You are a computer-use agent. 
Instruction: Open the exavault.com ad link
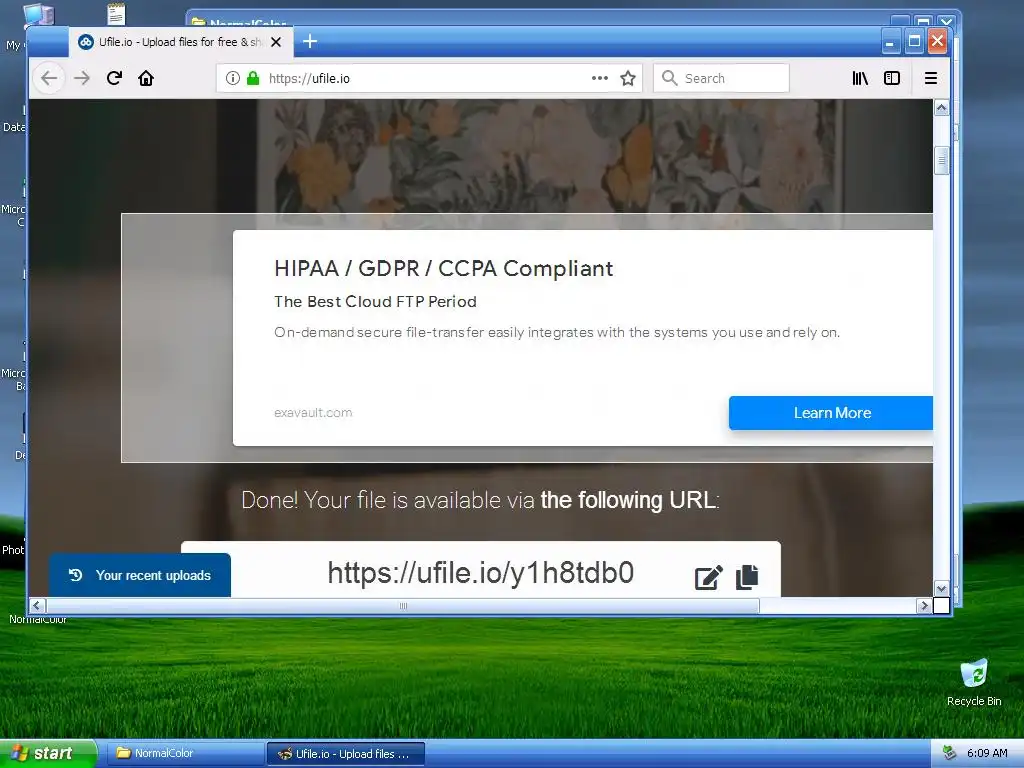313,413
